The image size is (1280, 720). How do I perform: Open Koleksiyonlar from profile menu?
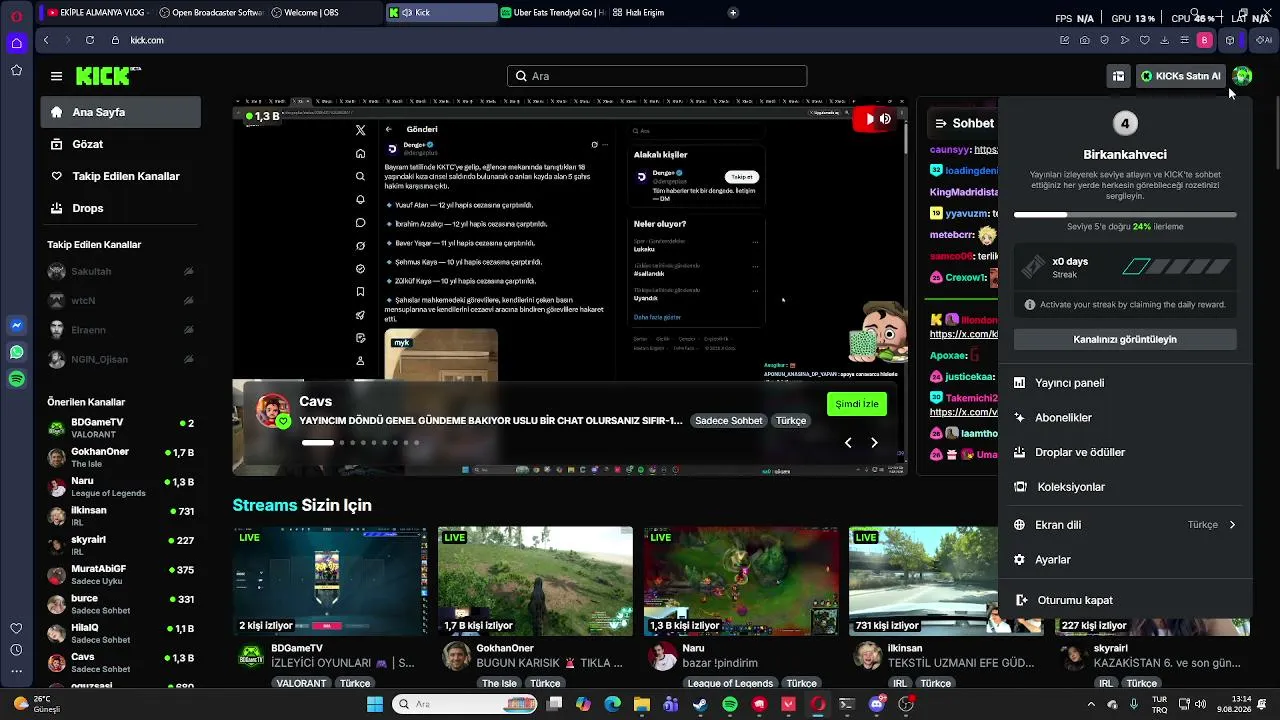(x=1125, y=487)
